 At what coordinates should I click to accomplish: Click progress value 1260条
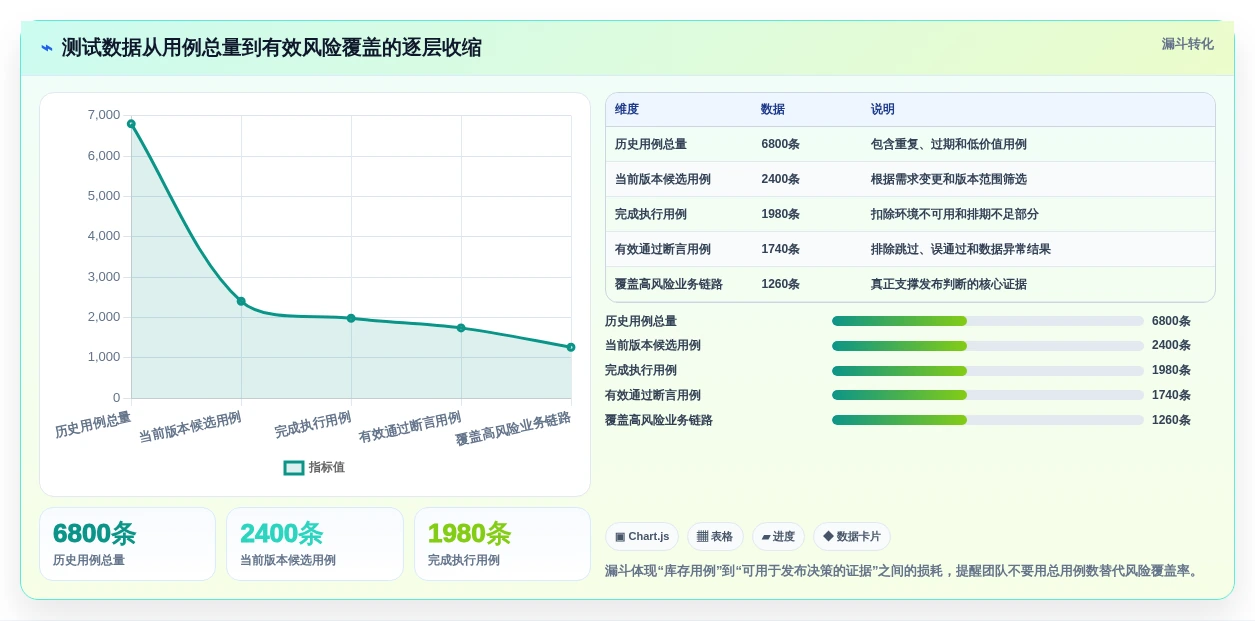(x=1171, y=420)
